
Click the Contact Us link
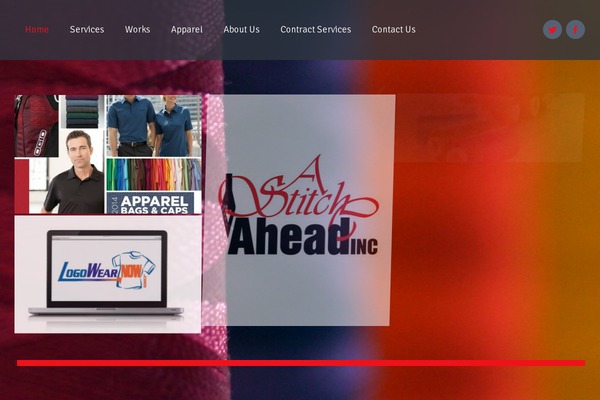pyautogui.click(x=393, y=29)
